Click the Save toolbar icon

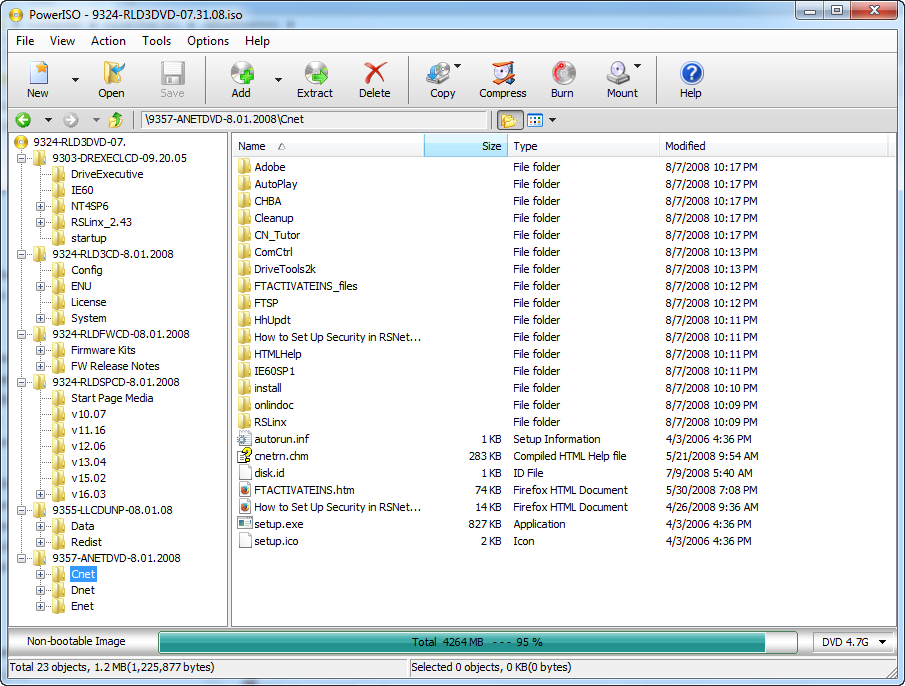pos(173,73)
